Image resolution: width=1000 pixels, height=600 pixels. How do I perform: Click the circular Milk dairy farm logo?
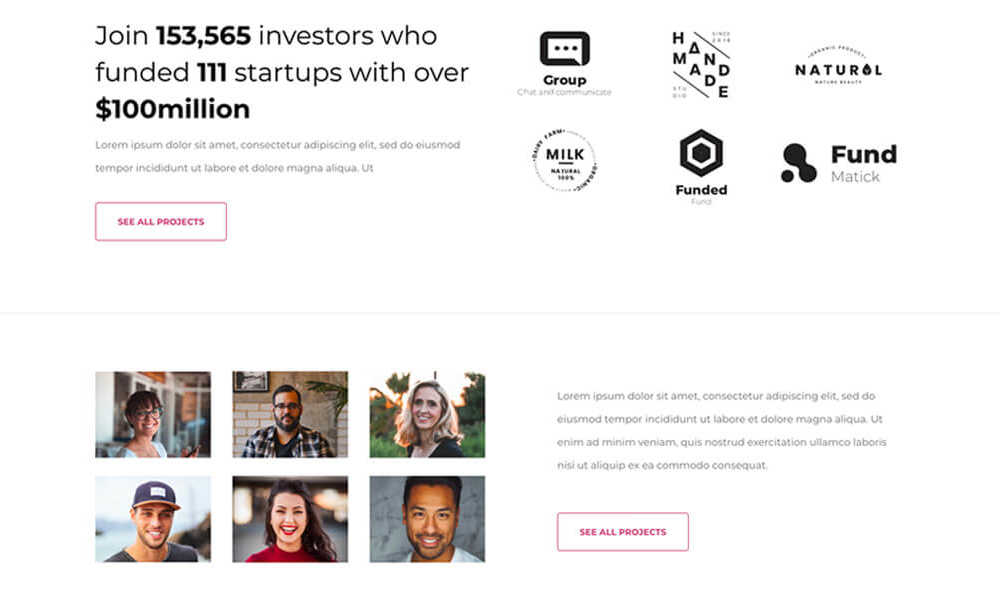[565, 160]
